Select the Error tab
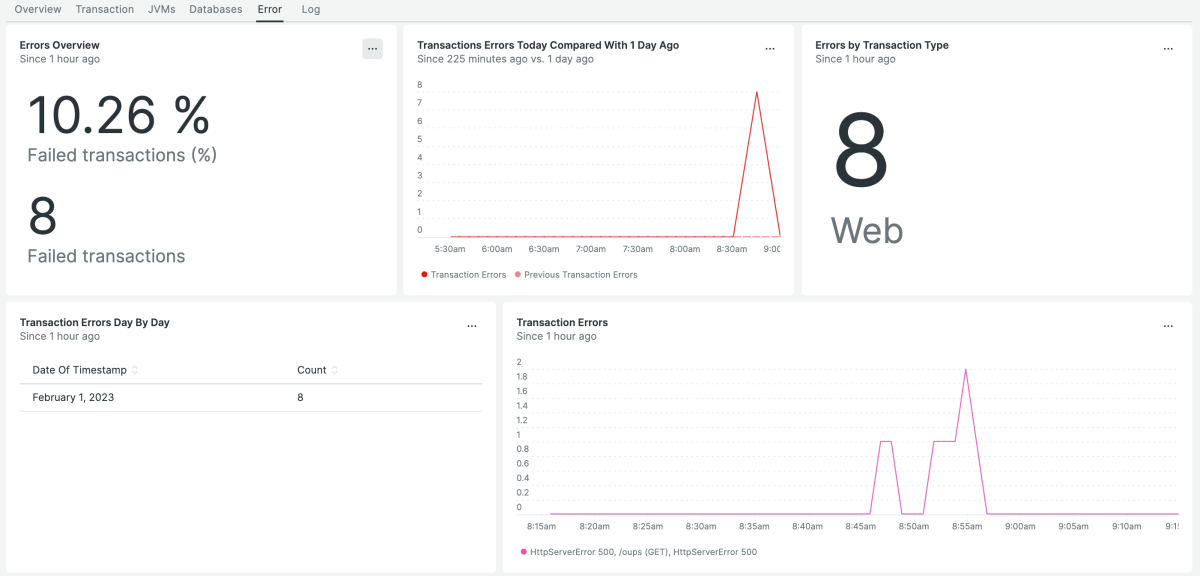 269,9
